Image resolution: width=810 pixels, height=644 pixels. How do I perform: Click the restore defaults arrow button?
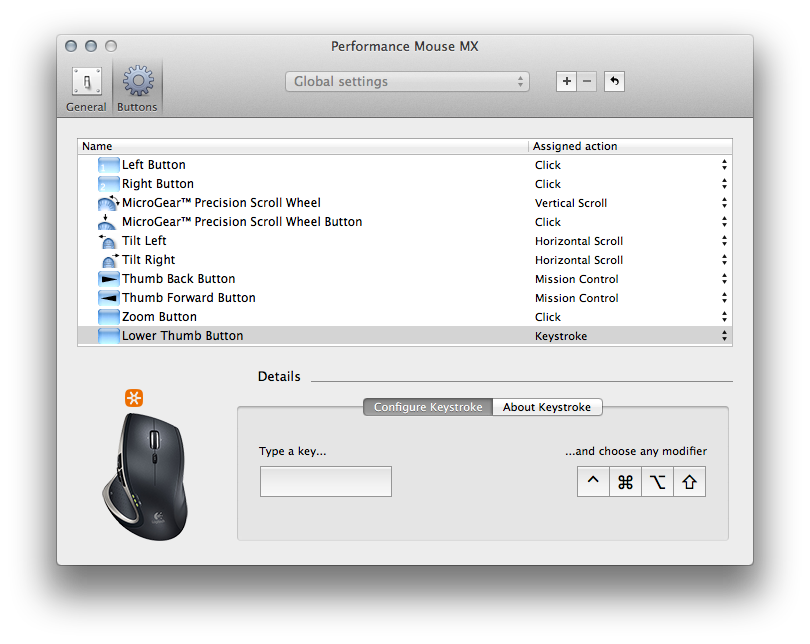tap(614, 82)
